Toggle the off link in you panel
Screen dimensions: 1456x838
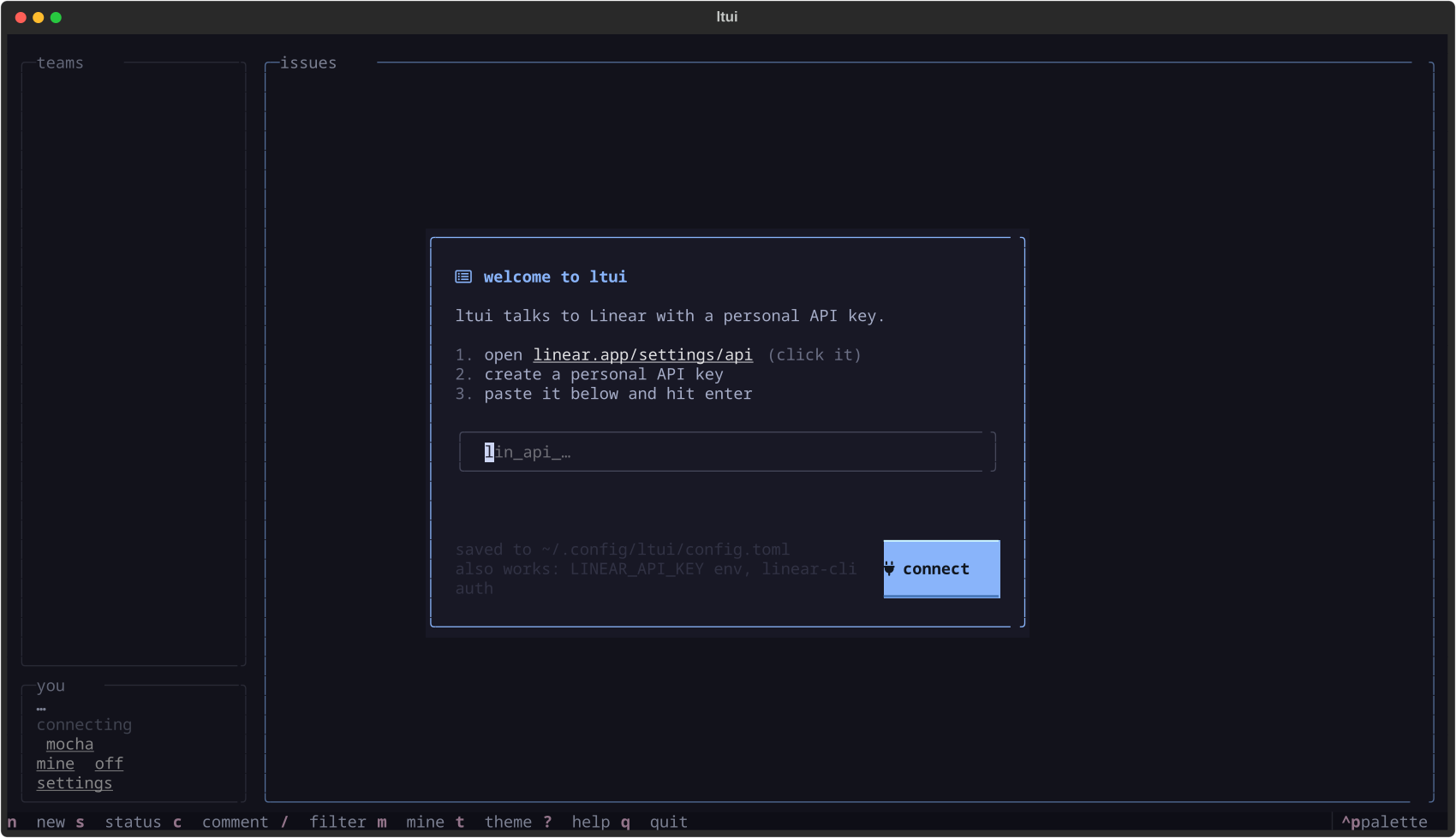click(x=109, y=764)
